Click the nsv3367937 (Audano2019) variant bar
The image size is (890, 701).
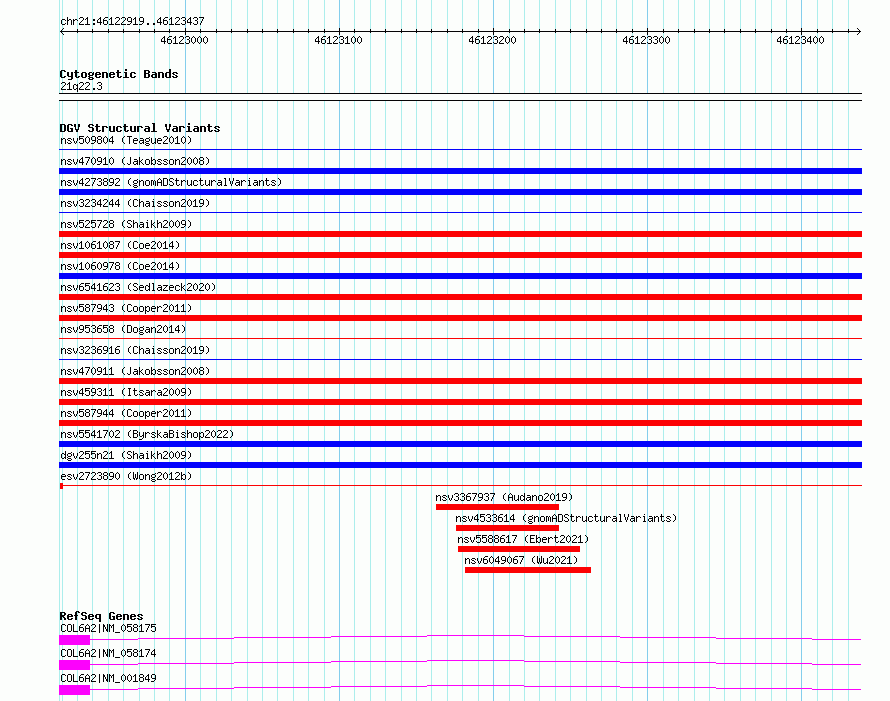click(x=497, y=507)
